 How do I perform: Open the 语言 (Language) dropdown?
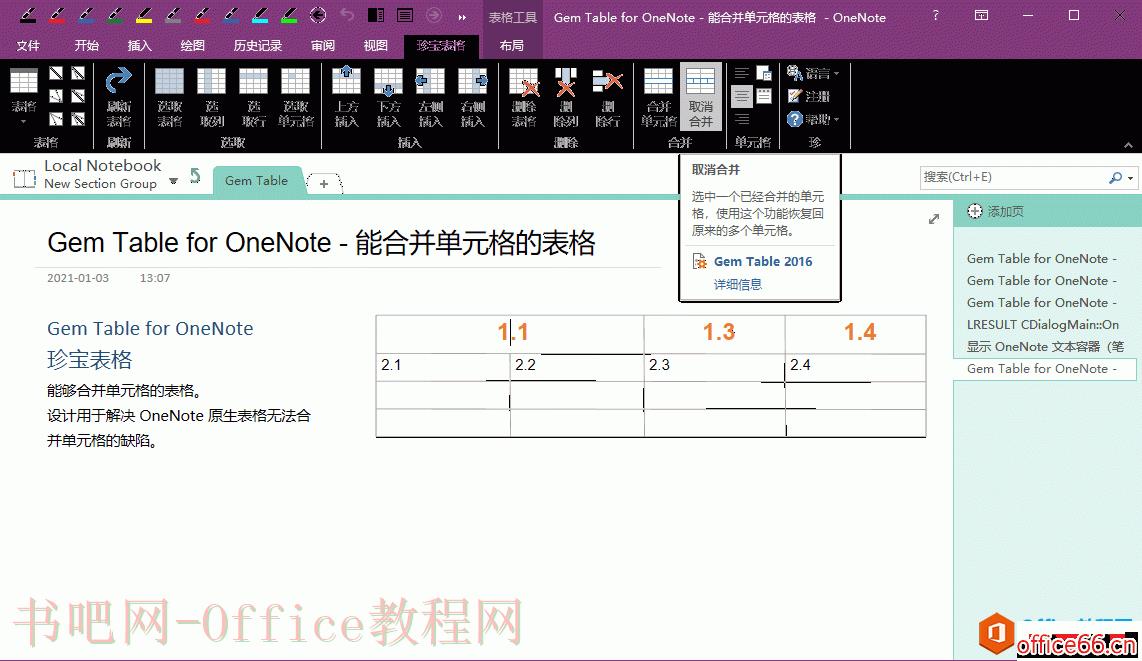coord(813,73)
